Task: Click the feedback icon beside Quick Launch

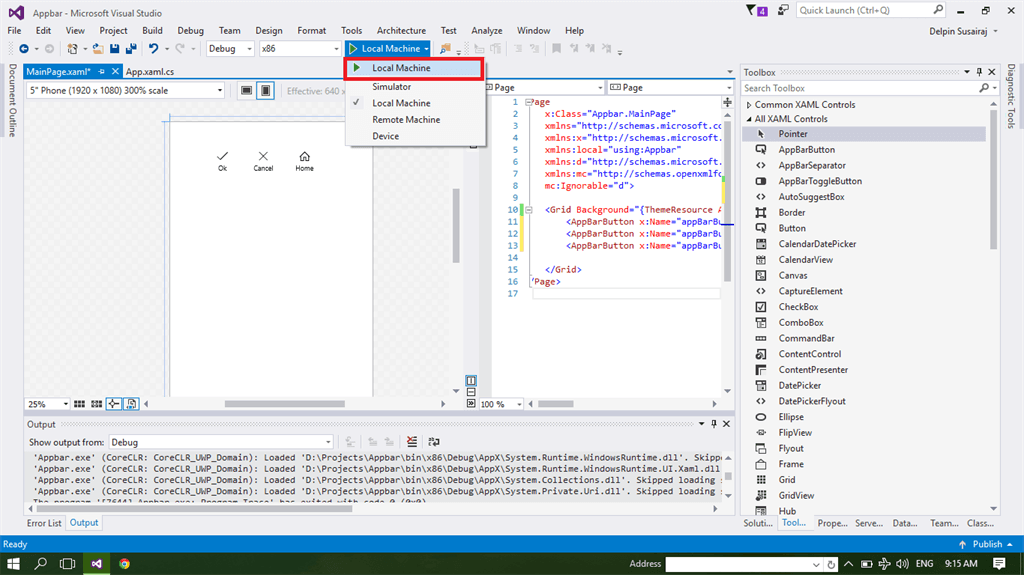Action: tap(783, 10)
